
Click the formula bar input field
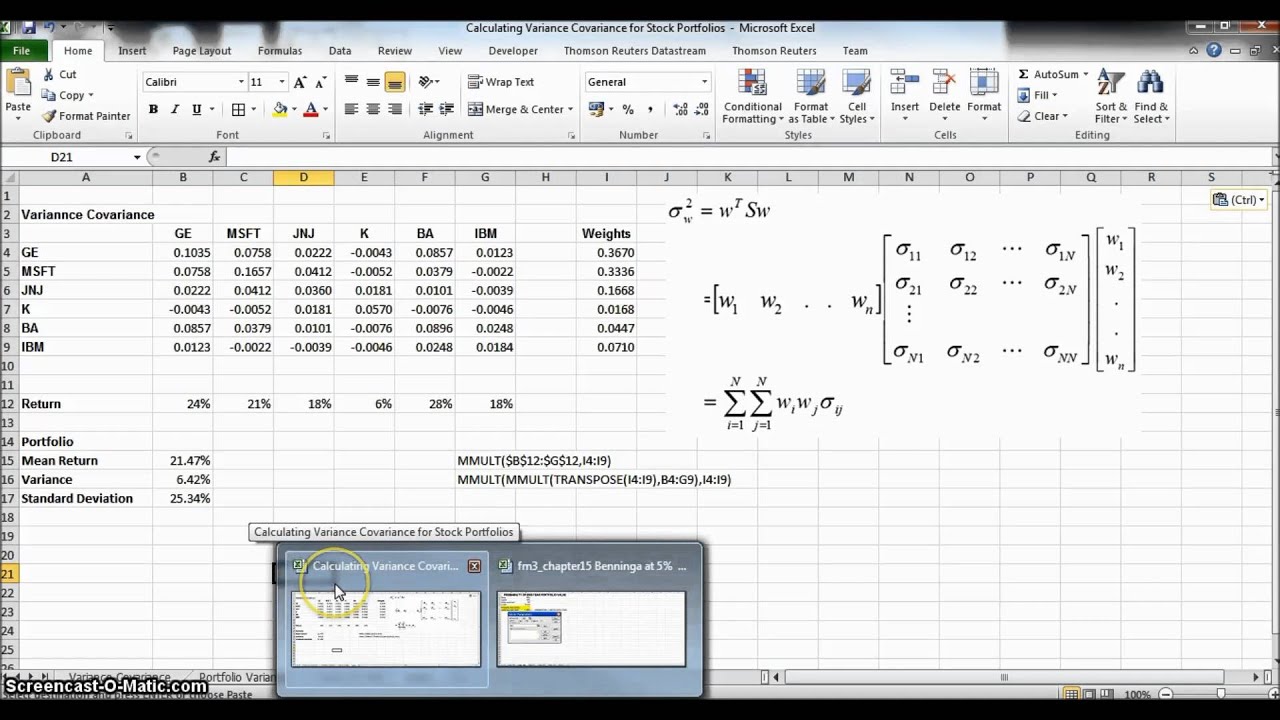pyautogui.click(x=750, y=157)
